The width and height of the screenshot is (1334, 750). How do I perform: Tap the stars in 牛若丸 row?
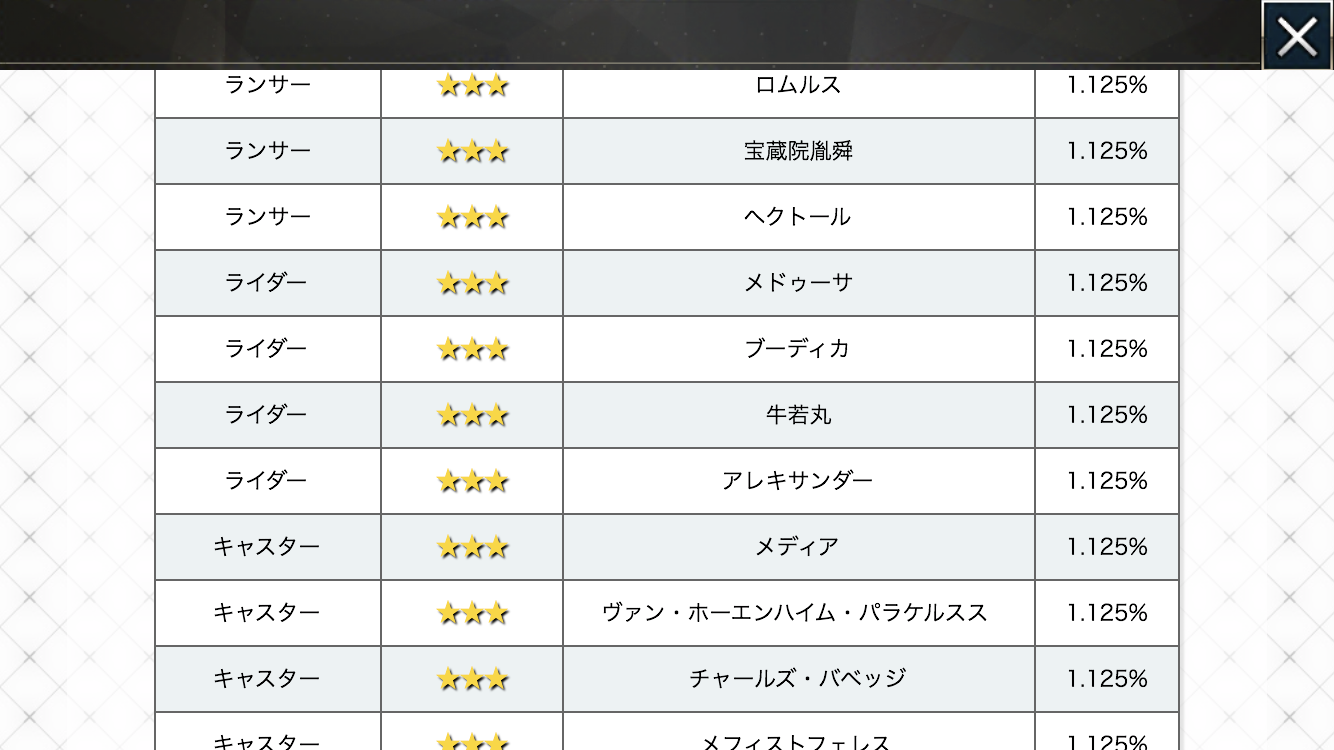coord(472,416)
